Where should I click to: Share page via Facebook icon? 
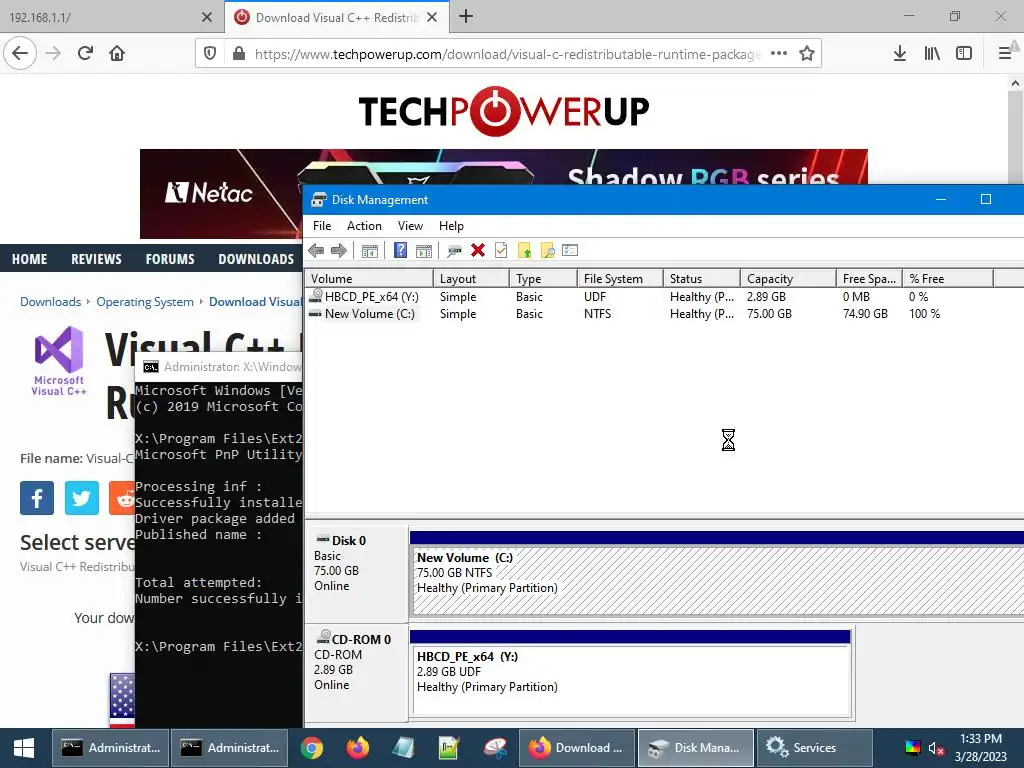coord(37,498)
